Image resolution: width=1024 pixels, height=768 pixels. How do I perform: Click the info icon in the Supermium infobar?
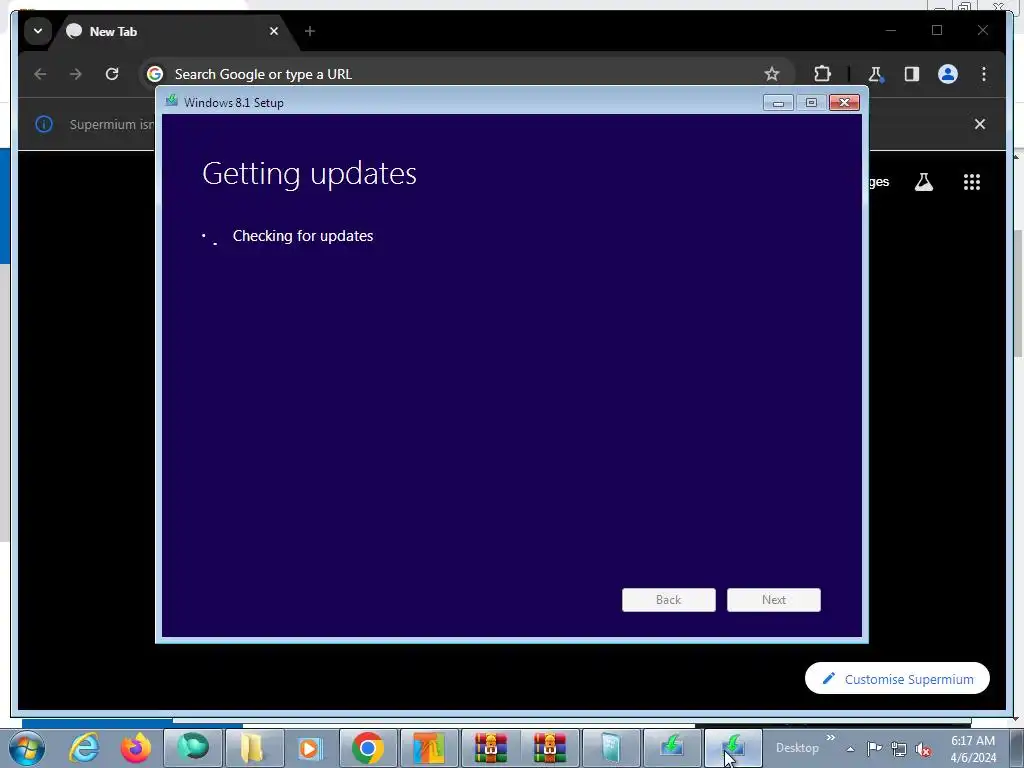(x=44, y=124)
